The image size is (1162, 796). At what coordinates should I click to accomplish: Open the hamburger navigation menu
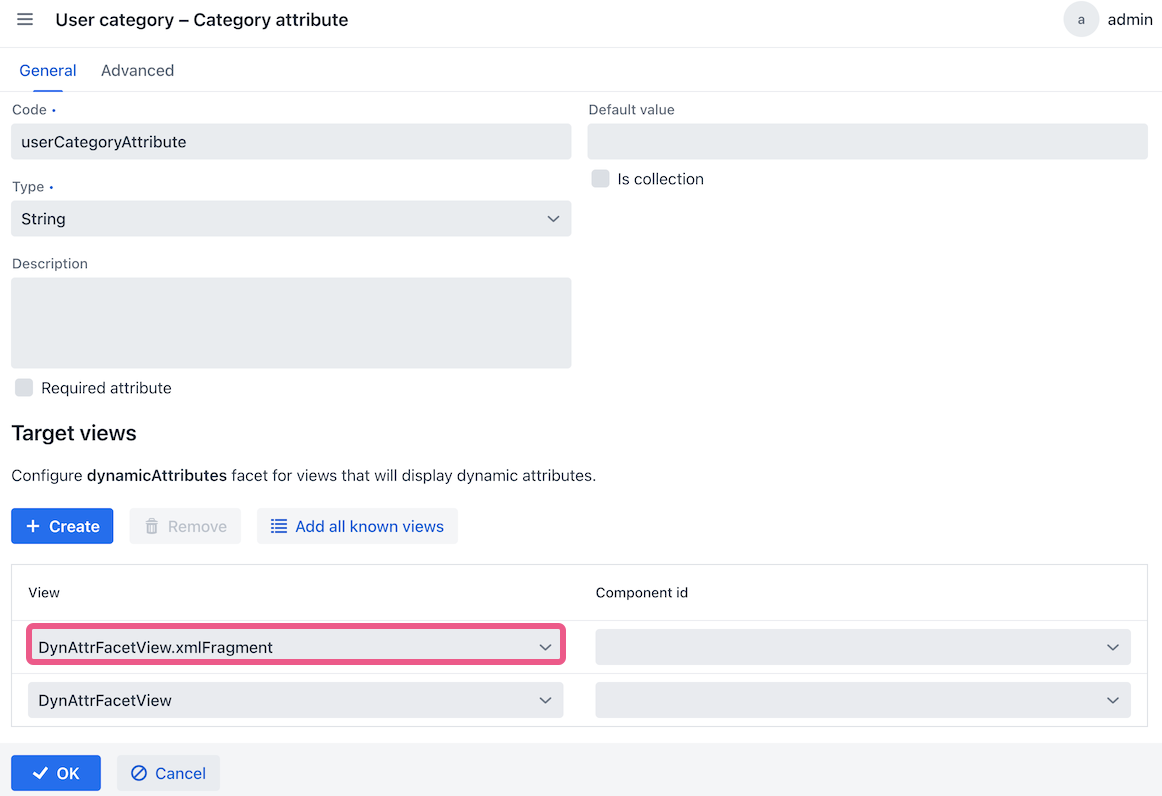(25, 20)
